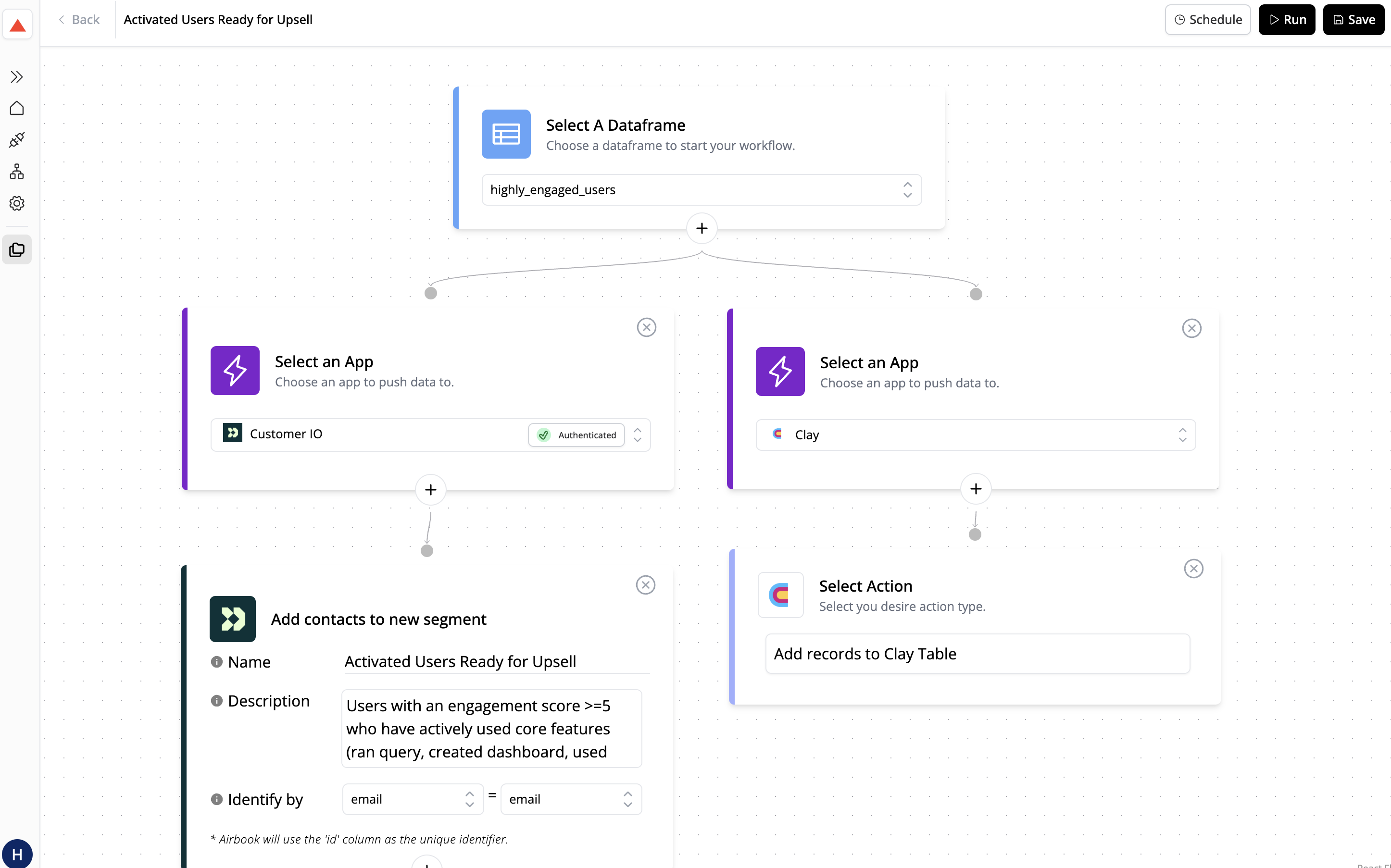
Task: Click the red triangle Airbook logo
Action: click(17, 25)
